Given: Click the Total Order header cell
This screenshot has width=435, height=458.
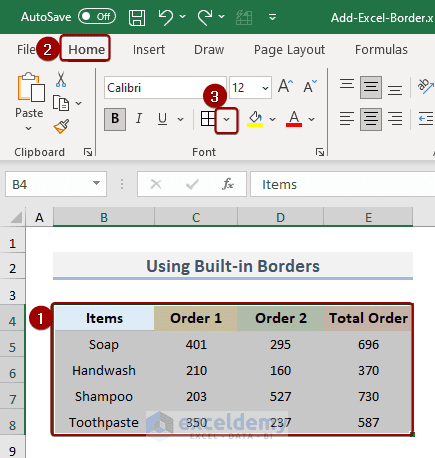Looking at the screenshot, I should point(368,318).
